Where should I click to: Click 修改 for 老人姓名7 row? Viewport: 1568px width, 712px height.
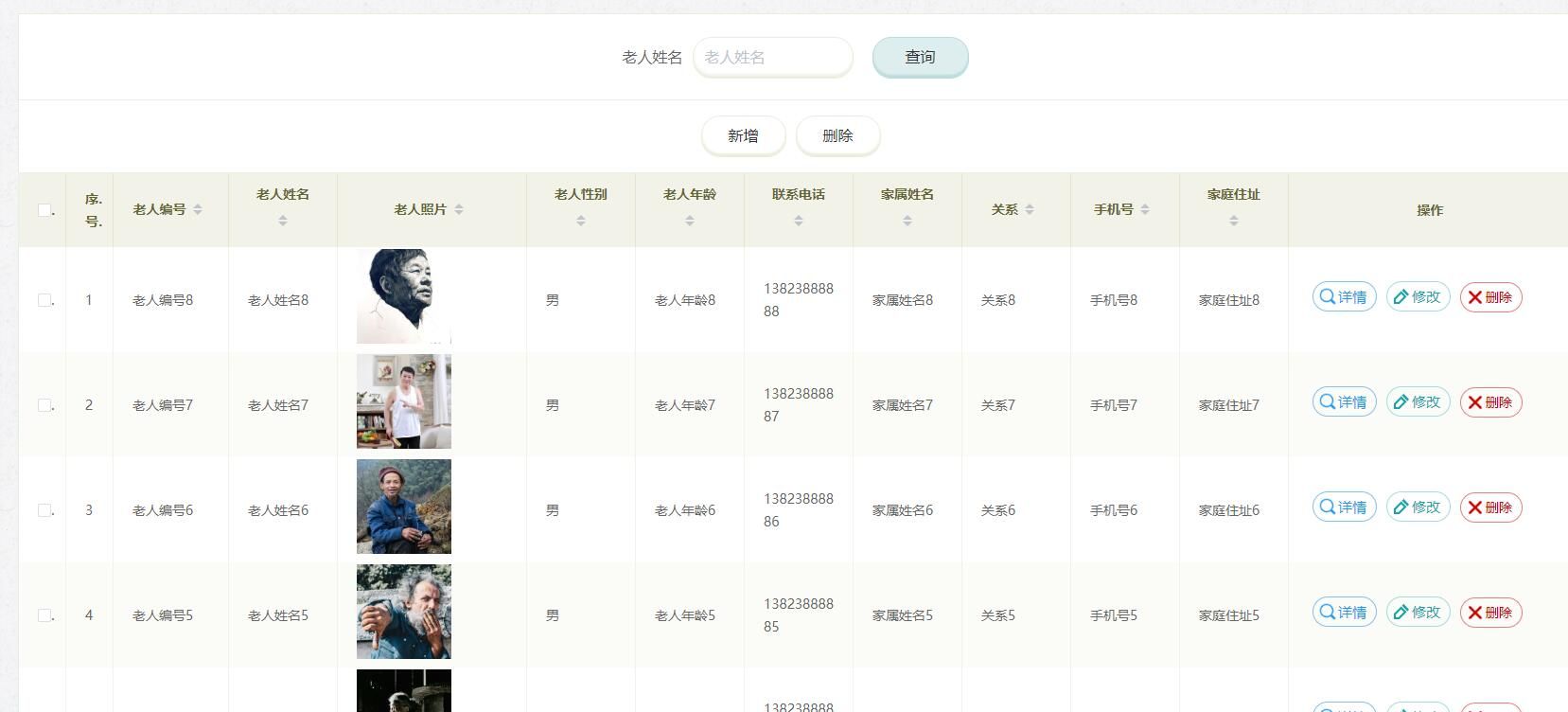pyautogui.click(x=1418, y=402)
